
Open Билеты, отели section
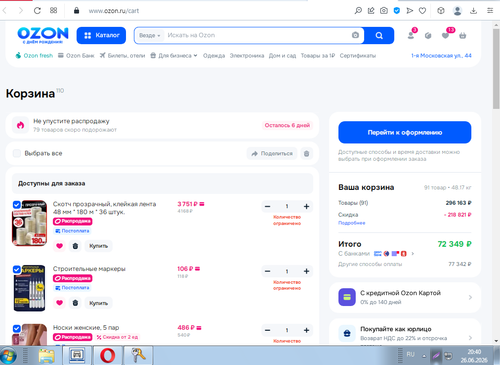pos(123,55)
